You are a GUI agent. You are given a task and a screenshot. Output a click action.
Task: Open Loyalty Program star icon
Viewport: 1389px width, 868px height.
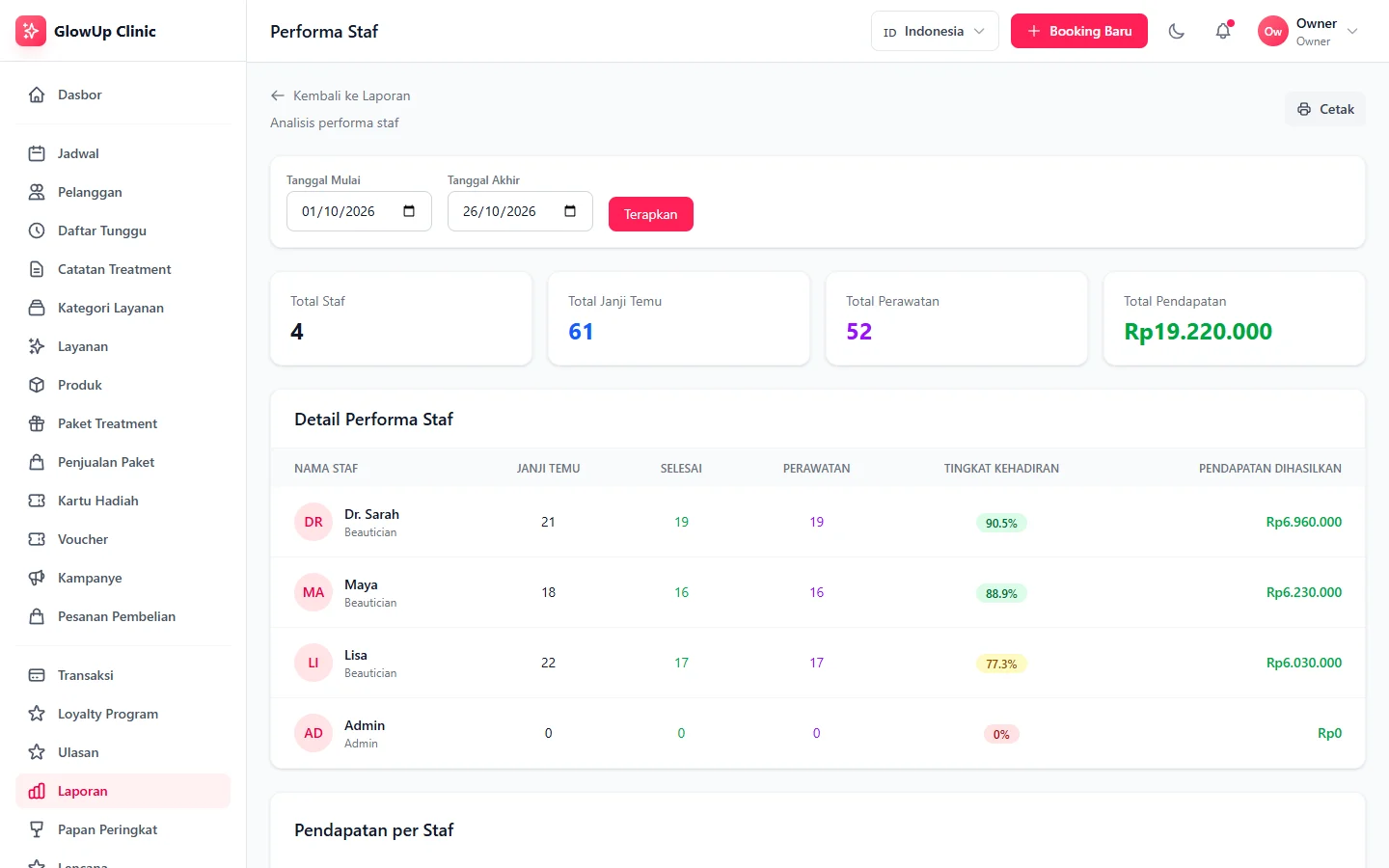pyautogui.click(x=37, y=714)
